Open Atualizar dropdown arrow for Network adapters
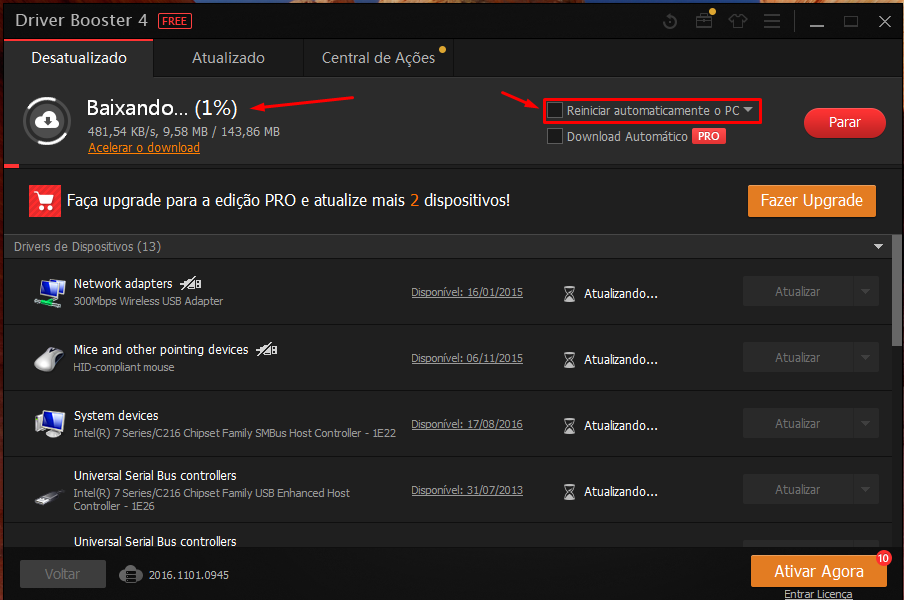 coord(865,292)
